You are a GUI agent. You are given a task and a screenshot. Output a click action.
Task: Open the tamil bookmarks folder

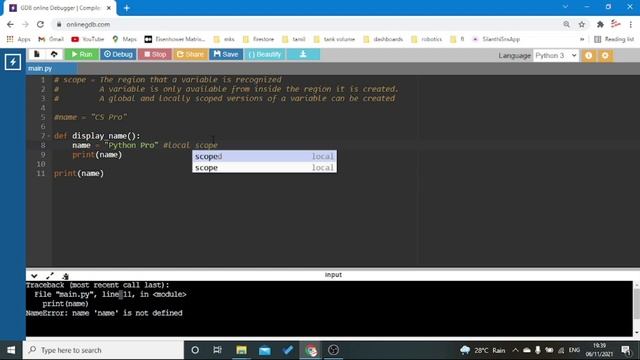pyautogui.click(x=294, y=39)
